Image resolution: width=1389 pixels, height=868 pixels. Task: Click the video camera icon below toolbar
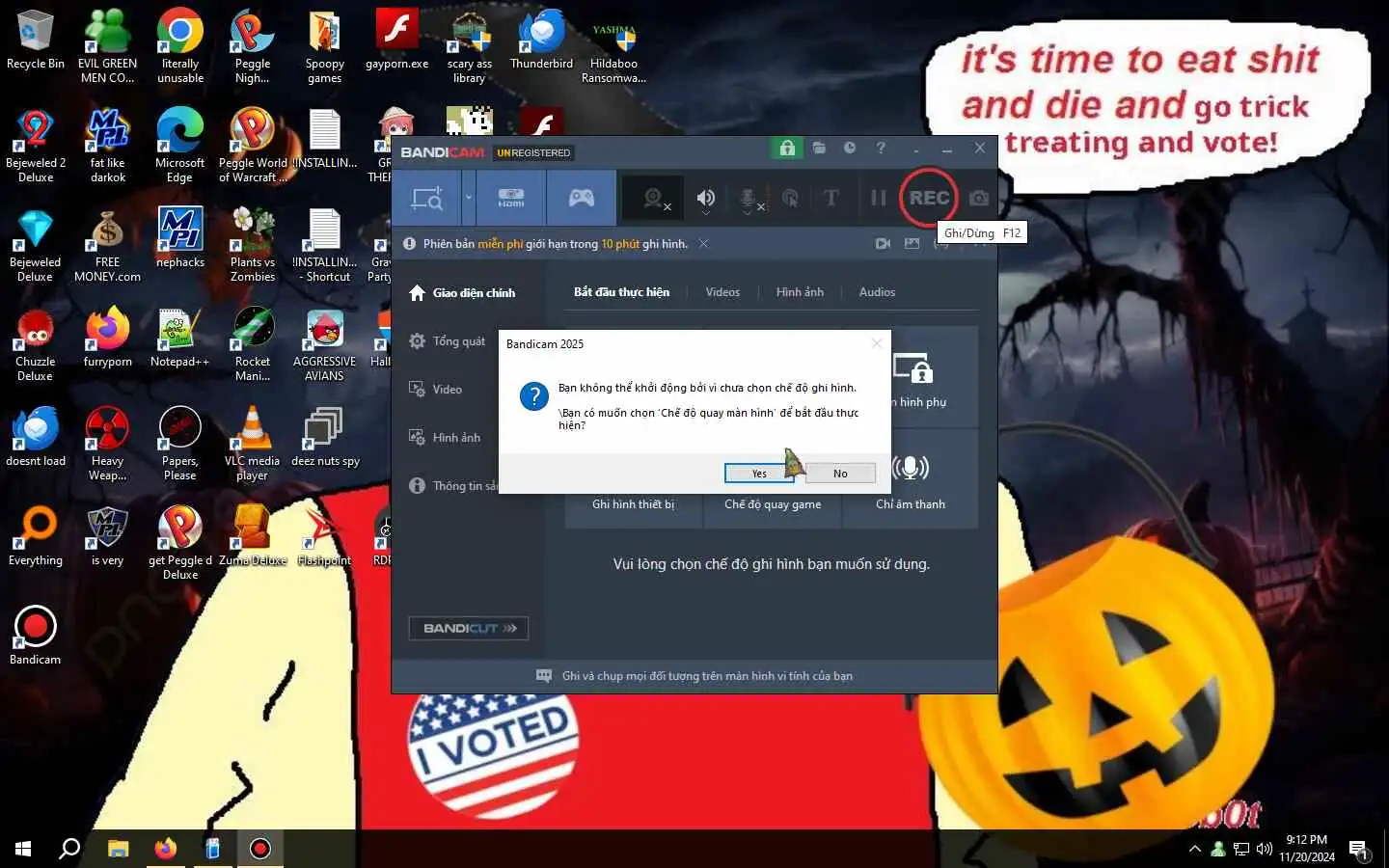point(883,244)
